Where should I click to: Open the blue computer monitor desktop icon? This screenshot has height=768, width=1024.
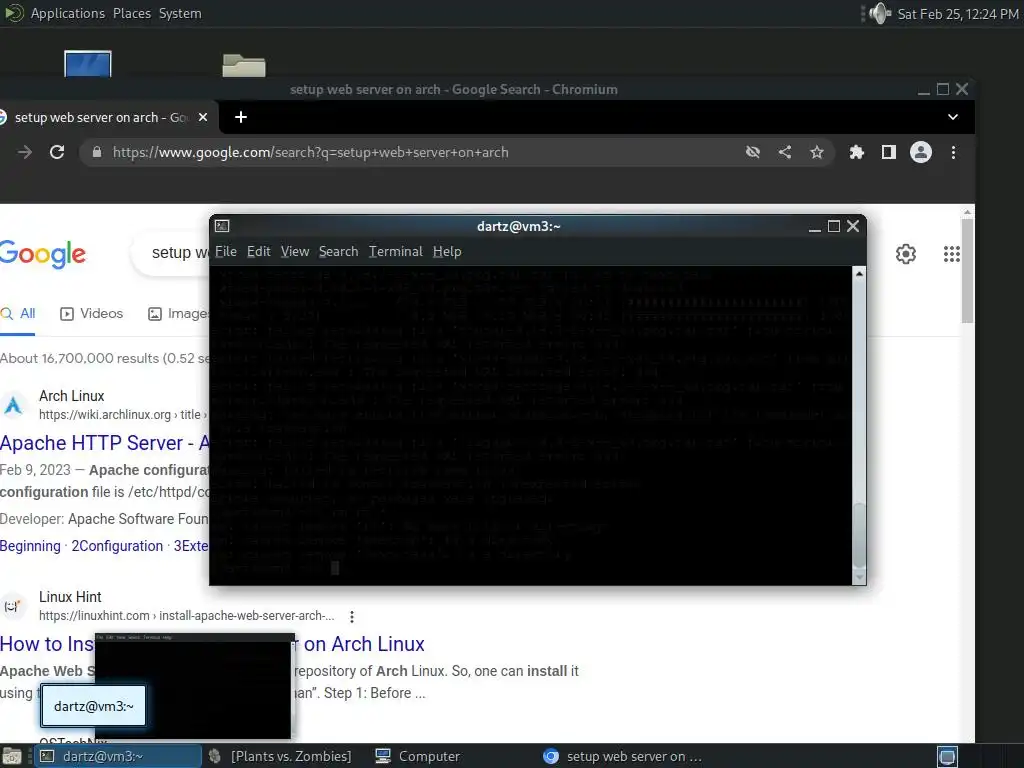coord(88,63)
